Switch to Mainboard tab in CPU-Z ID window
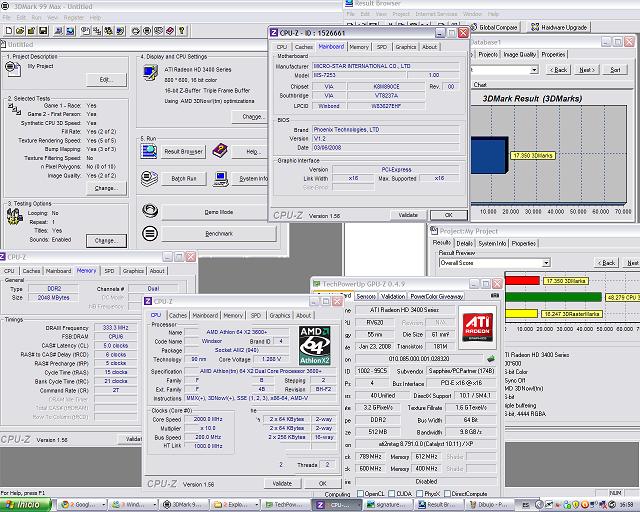Image resolution: width=640 pixels, height=512 pixels. [x=331, y=47]
